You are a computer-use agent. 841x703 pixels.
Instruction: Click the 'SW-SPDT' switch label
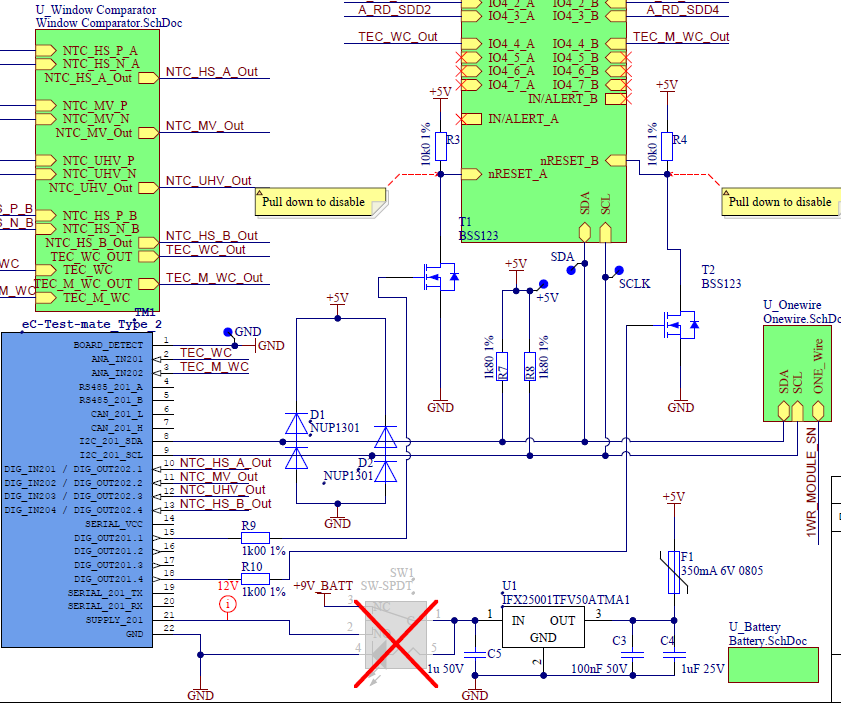tap(386, 586)
